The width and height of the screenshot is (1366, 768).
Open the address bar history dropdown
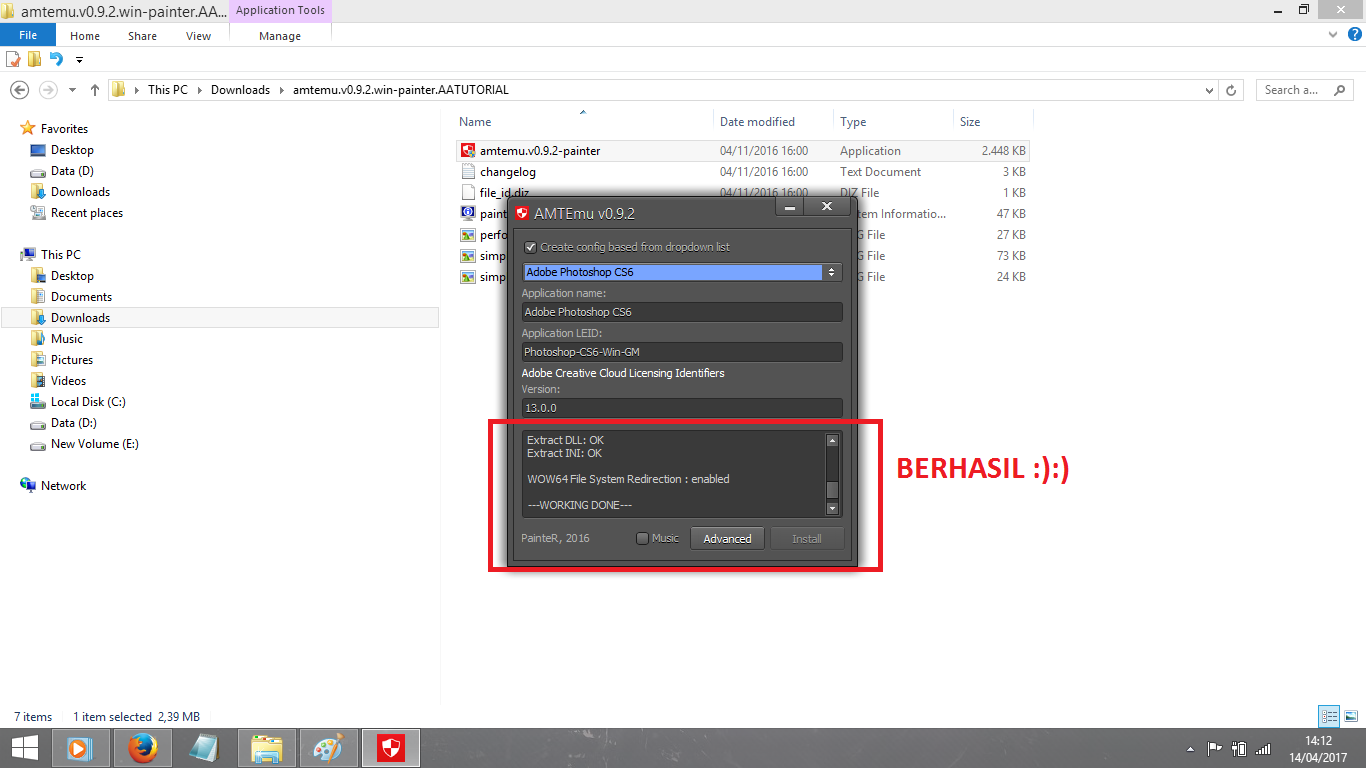(1210, 90)
